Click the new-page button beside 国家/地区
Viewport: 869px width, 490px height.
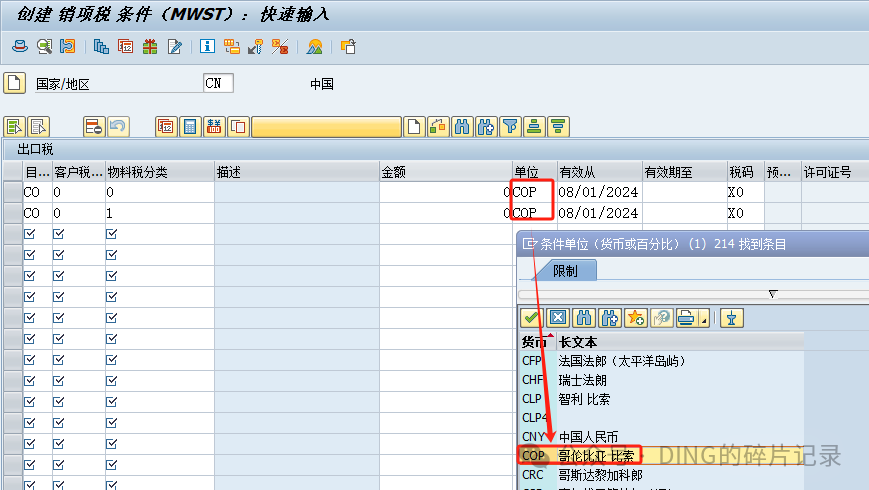coord(14,84)
